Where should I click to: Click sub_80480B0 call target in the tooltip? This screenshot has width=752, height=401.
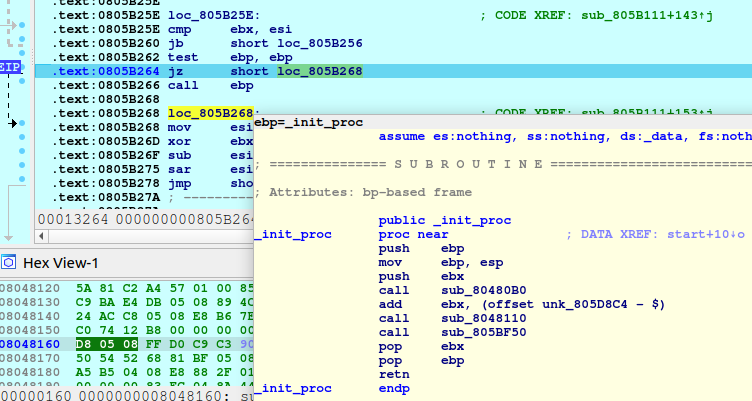pyautogui.click(x=483, y=291)
